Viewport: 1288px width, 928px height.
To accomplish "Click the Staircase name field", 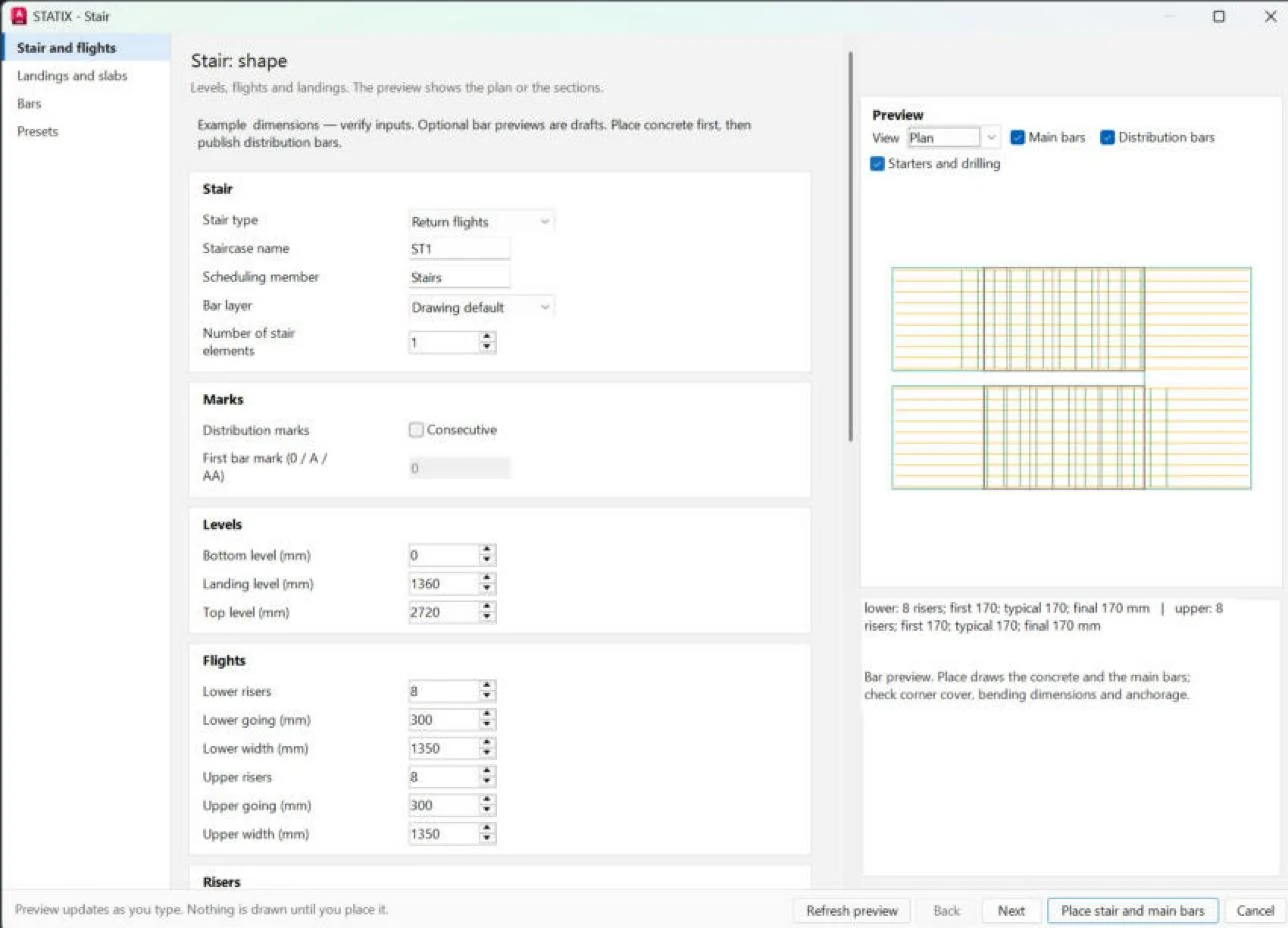I will click(x=459, y=249).
